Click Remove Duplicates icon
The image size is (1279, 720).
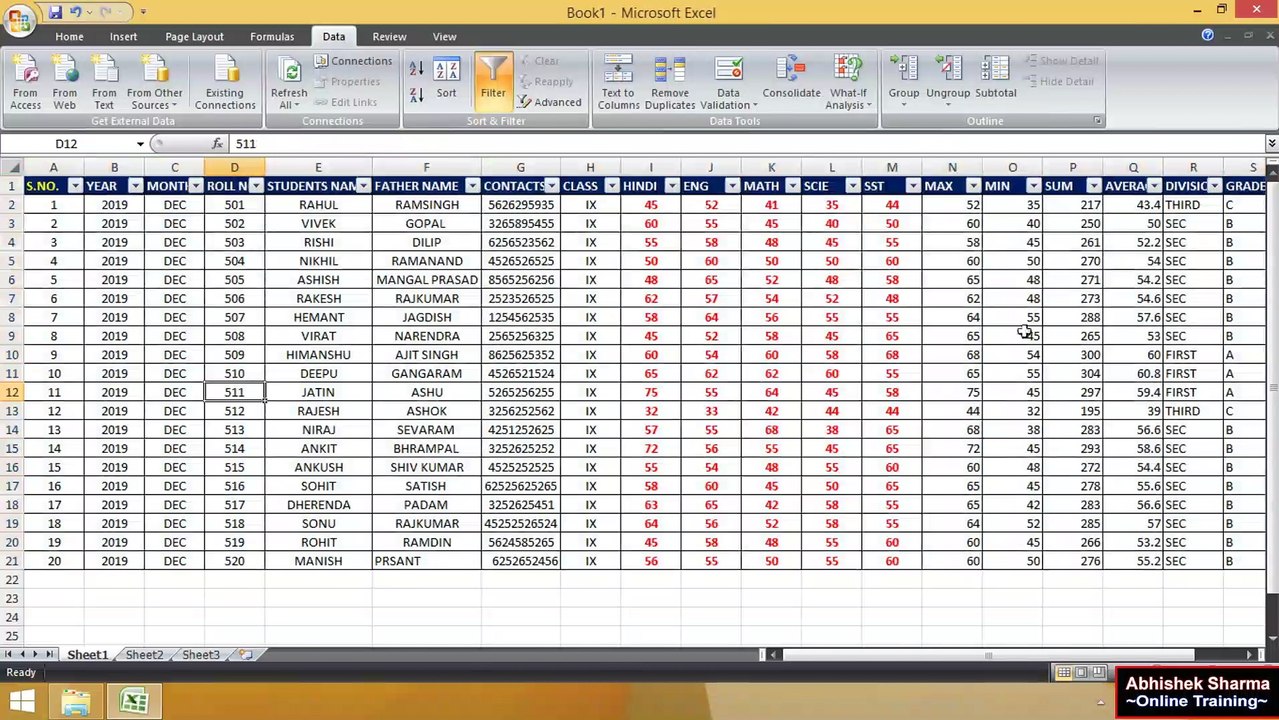(x=670, y=82)
